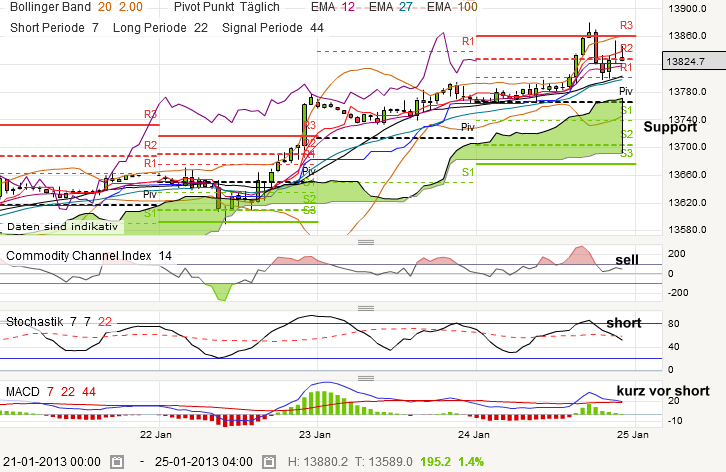Image resolution: width=726 pixels, height=472 pixels.
Task: Grab the divider handle above MACD panel
Action: (x=366, y=378)
